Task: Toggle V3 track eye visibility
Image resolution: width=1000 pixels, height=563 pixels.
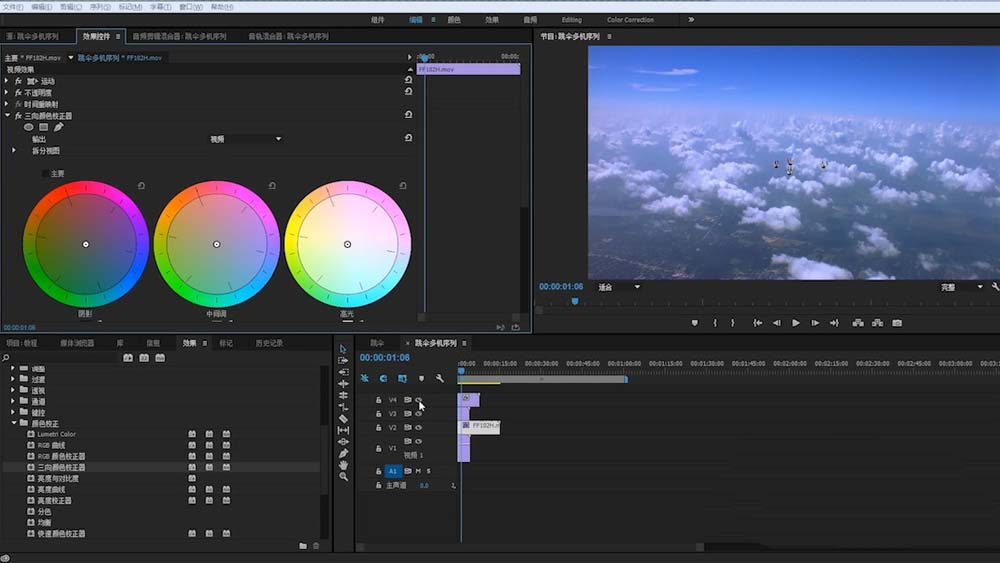Action: click(418, 413)
